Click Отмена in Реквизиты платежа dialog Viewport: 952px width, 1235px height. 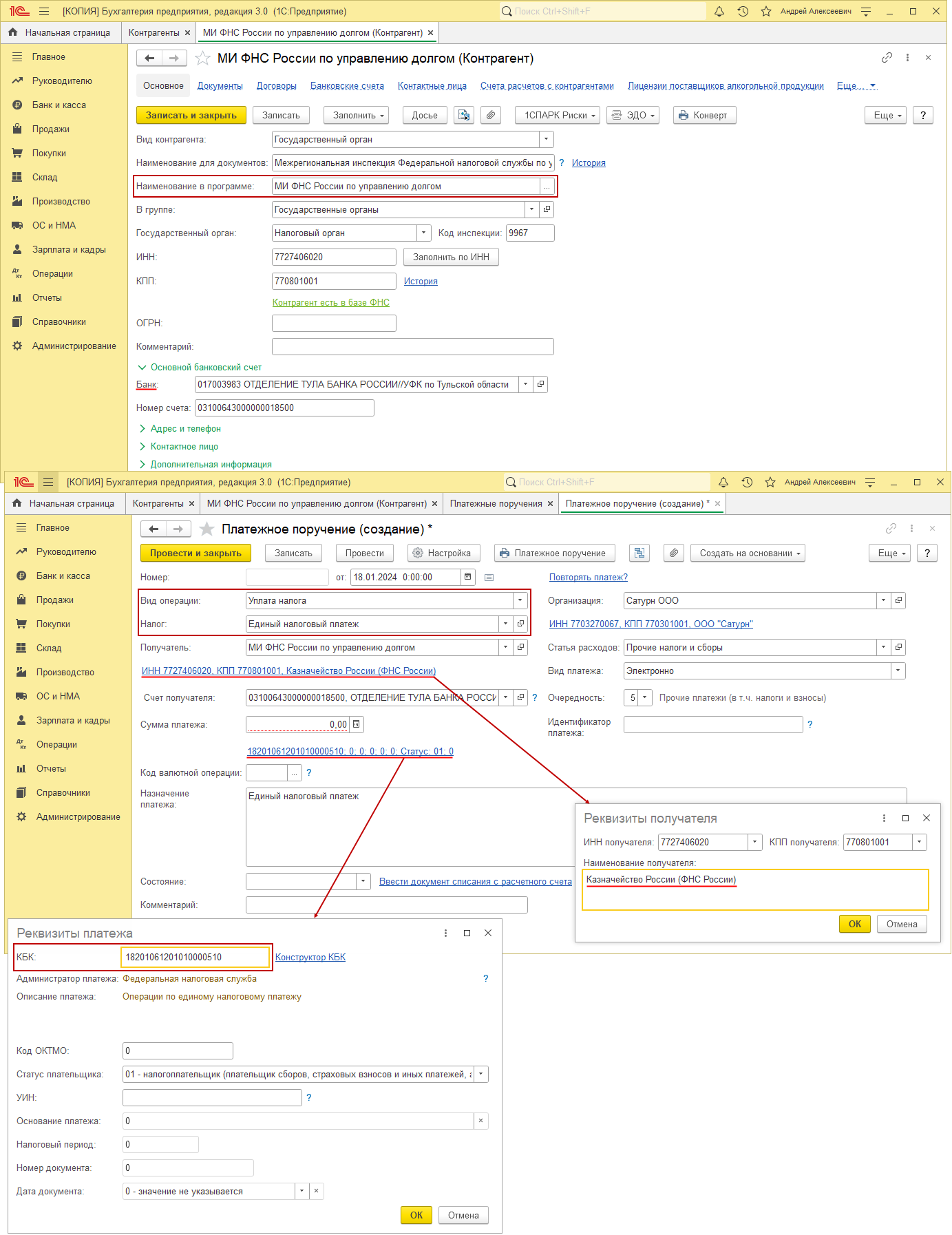463,1216
